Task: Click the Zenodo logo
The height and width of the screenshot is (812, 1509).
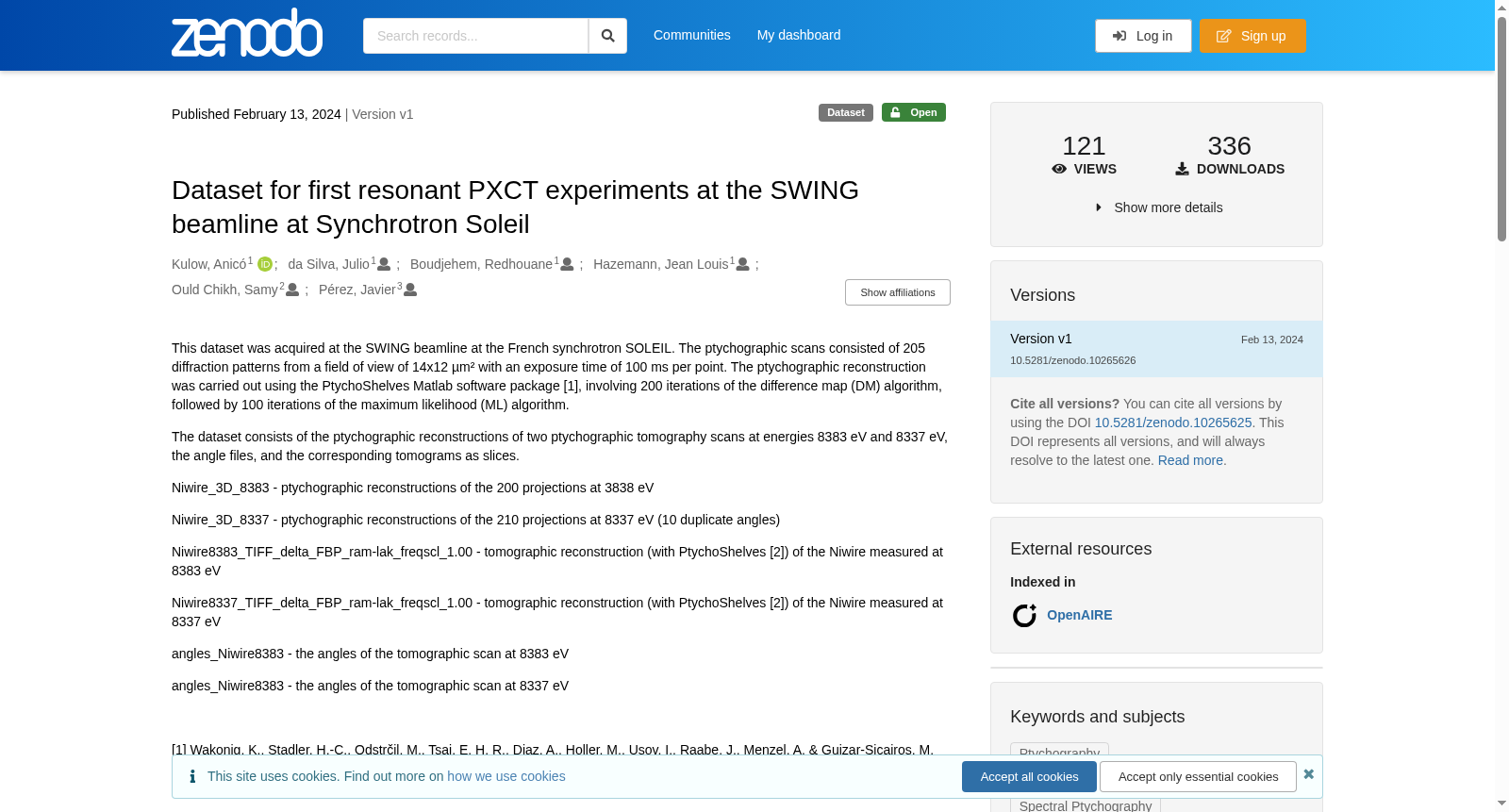Action: point(247,33)
